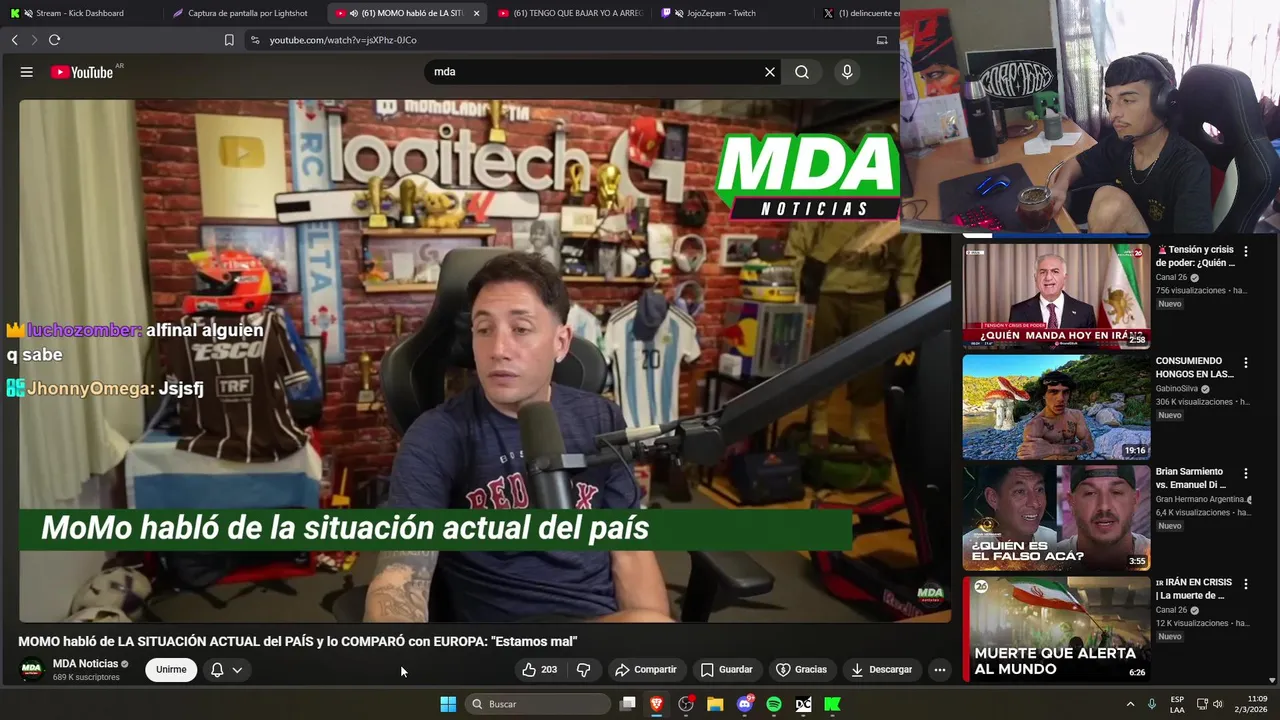Open options menu for 'Brian Sarmiento' video

pos(1246,473)
